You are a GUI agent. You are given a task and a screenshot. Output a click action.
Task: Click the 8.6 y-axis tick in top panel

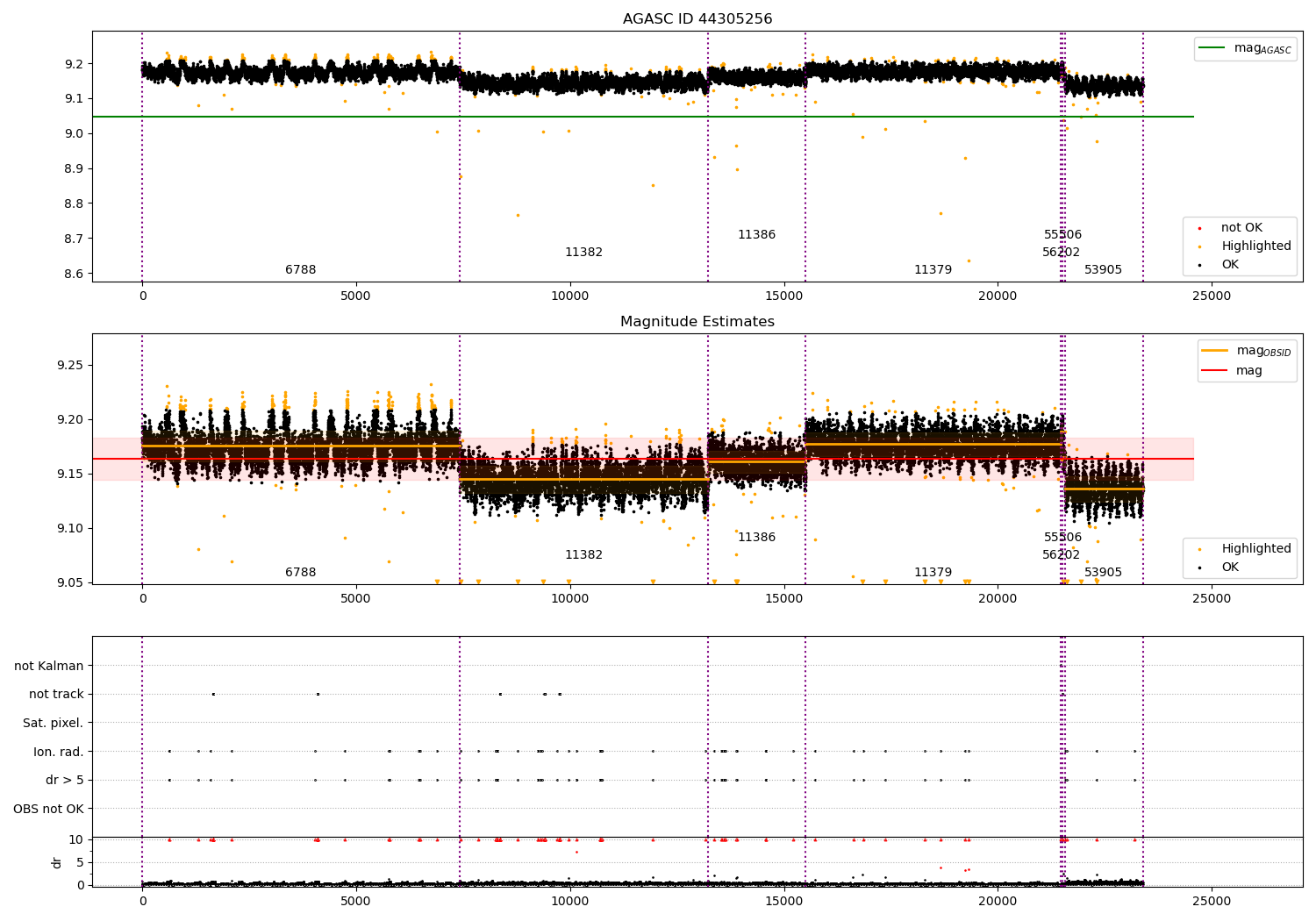75,274
